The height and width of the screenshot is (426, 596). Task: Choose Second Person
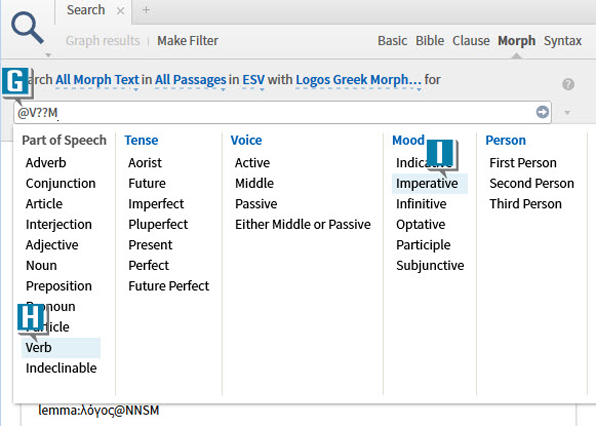point(532,184)
